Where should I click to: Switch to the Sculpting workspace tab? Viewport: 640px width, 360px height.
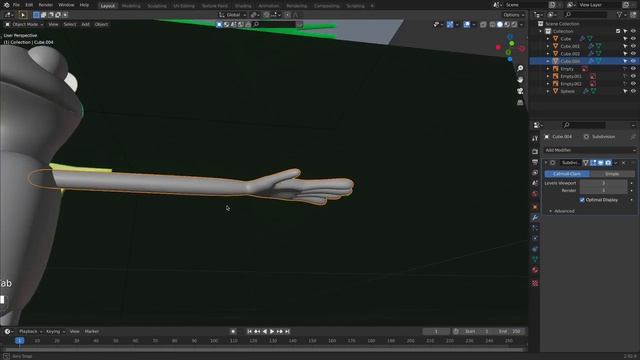coord(157,6)
